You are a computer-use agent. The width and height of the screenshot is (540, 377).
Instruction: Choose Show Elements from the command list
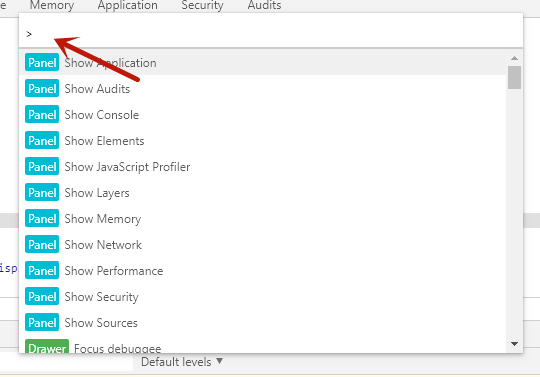(262, 140)
